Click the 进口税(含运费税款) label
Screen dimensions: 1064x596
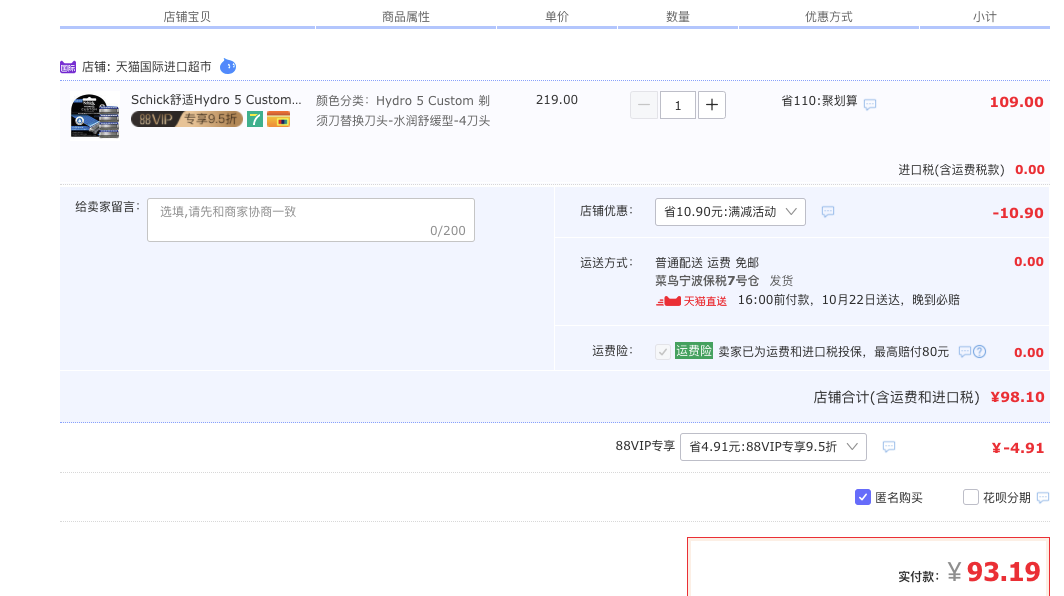[x=951, y=170]
